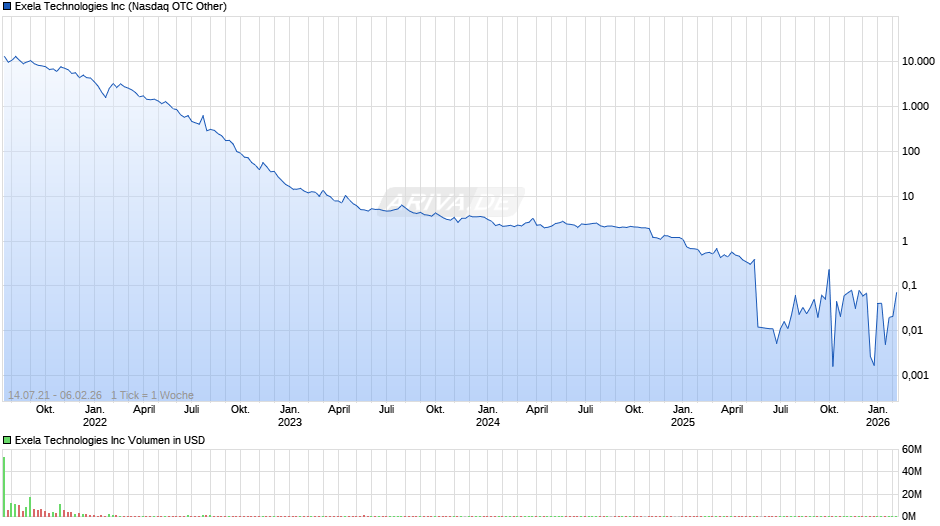
Task: Click the '0,01' price axis label
Action: 912,330
